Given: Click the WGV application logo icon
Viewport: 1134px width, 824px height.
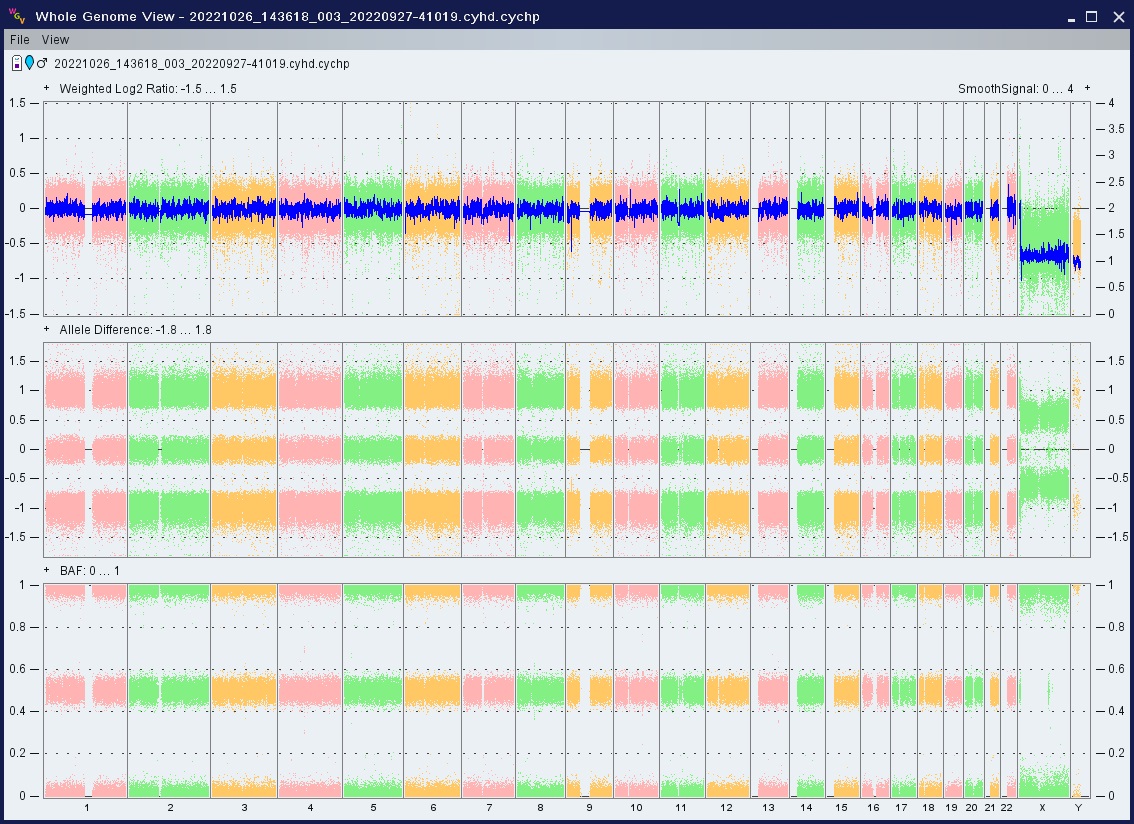Looking at the screenshot, I should (16, 16).
